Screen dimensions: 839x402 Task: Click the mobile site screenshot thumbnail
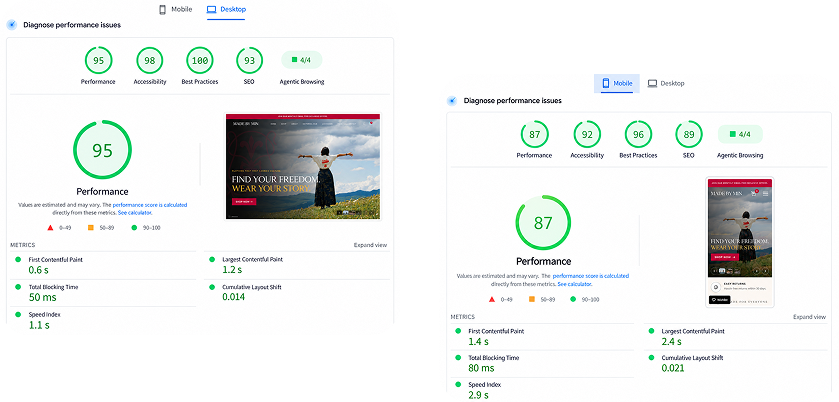click(740, 241)
